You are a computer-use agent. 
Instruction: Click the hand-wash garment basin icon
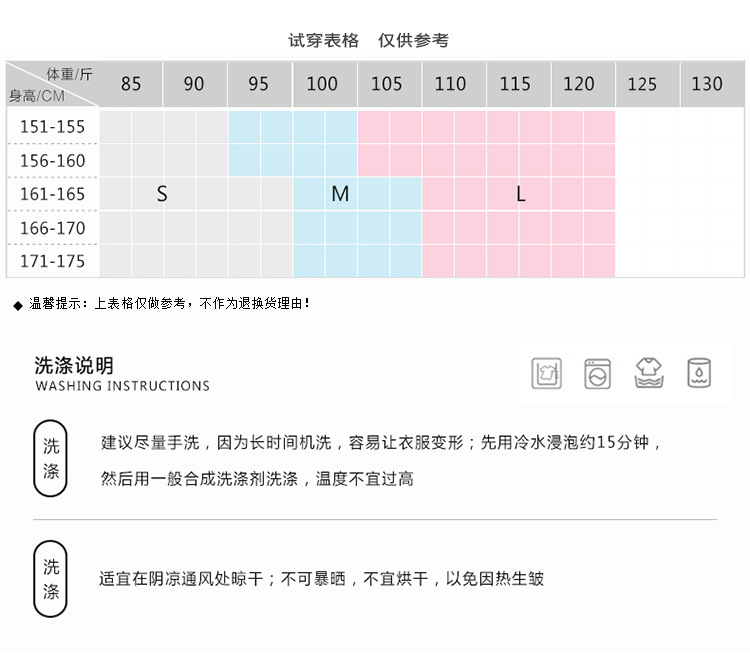(x=546, y=373)
